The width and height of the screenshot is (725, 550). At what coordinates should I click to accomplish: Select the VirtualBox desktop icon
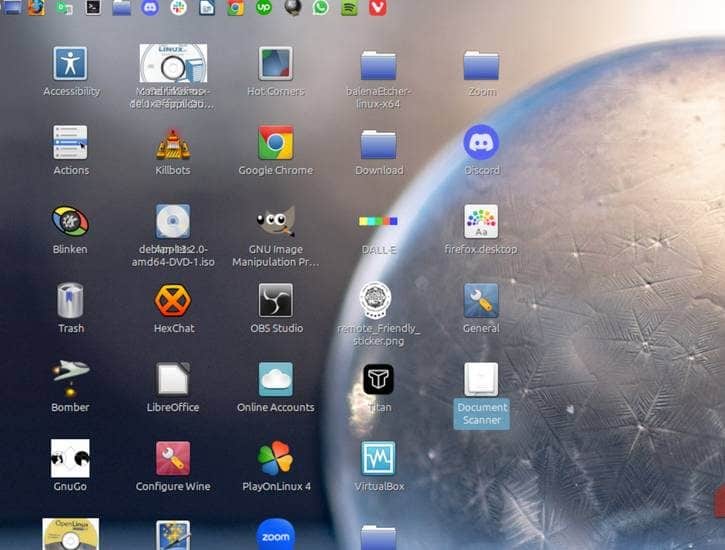click(378, 458)
